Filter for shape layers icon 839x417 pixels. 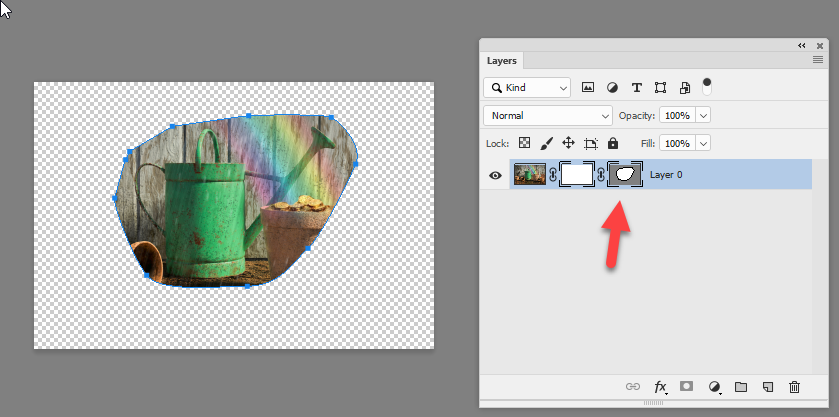point(660,87)
